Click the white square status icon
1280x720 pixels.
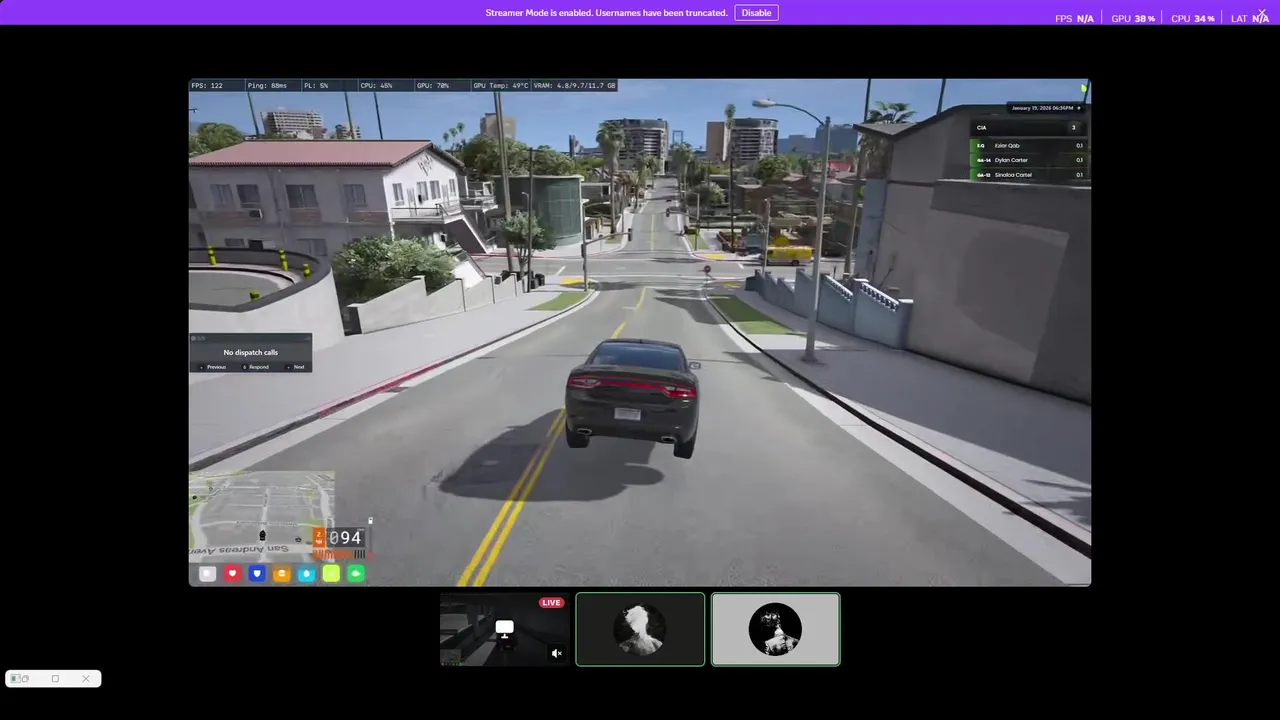tap(207, 573)
